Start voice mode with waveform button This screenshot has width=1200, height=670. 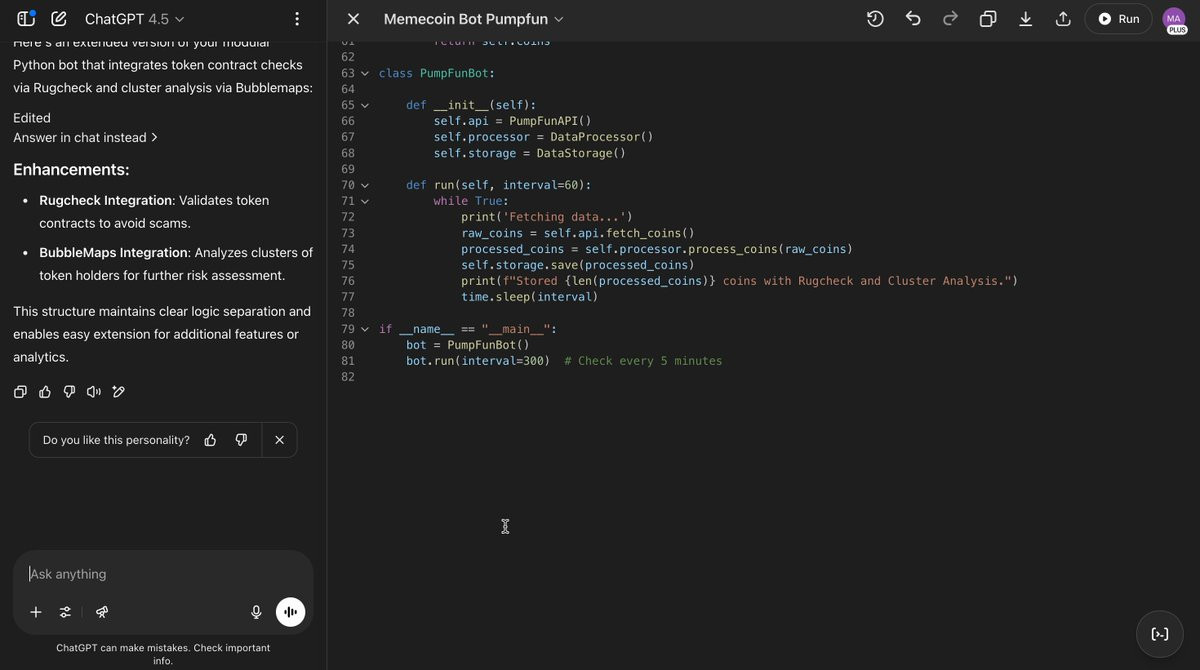(290, 612)
